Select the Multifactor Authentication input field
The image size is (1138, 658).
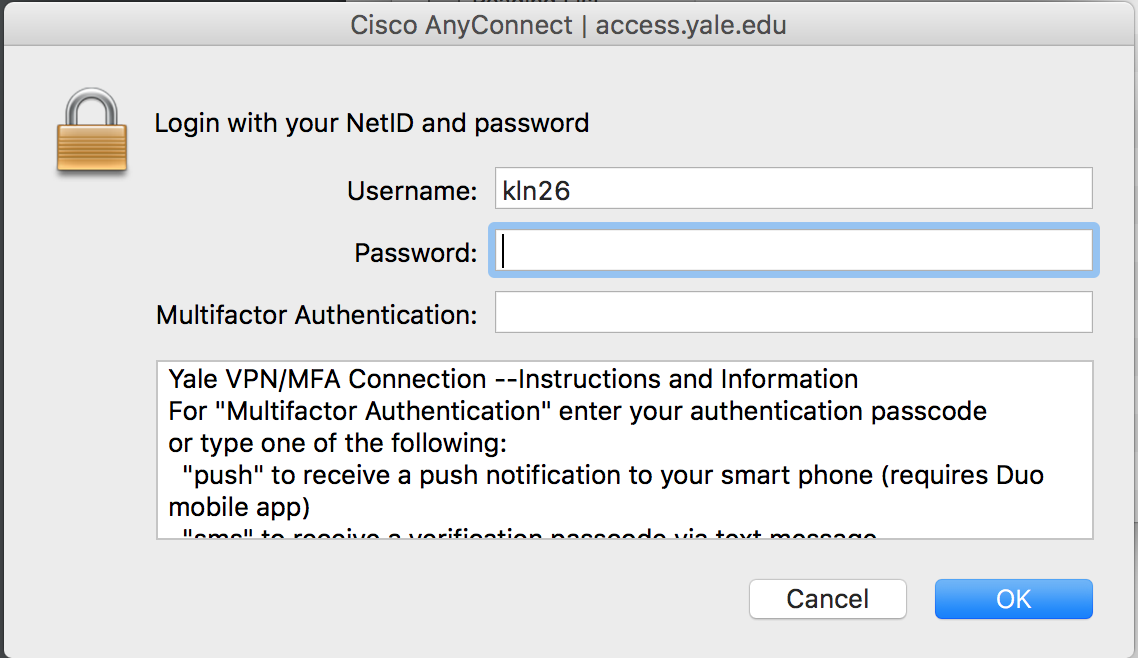(793, 312)
